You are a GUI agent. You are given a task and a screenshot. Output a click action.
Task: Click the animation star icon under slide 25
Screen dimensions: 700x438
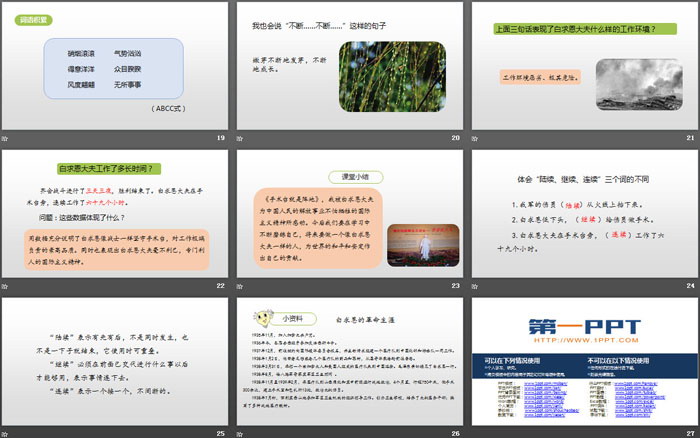(x=7, y=433)
